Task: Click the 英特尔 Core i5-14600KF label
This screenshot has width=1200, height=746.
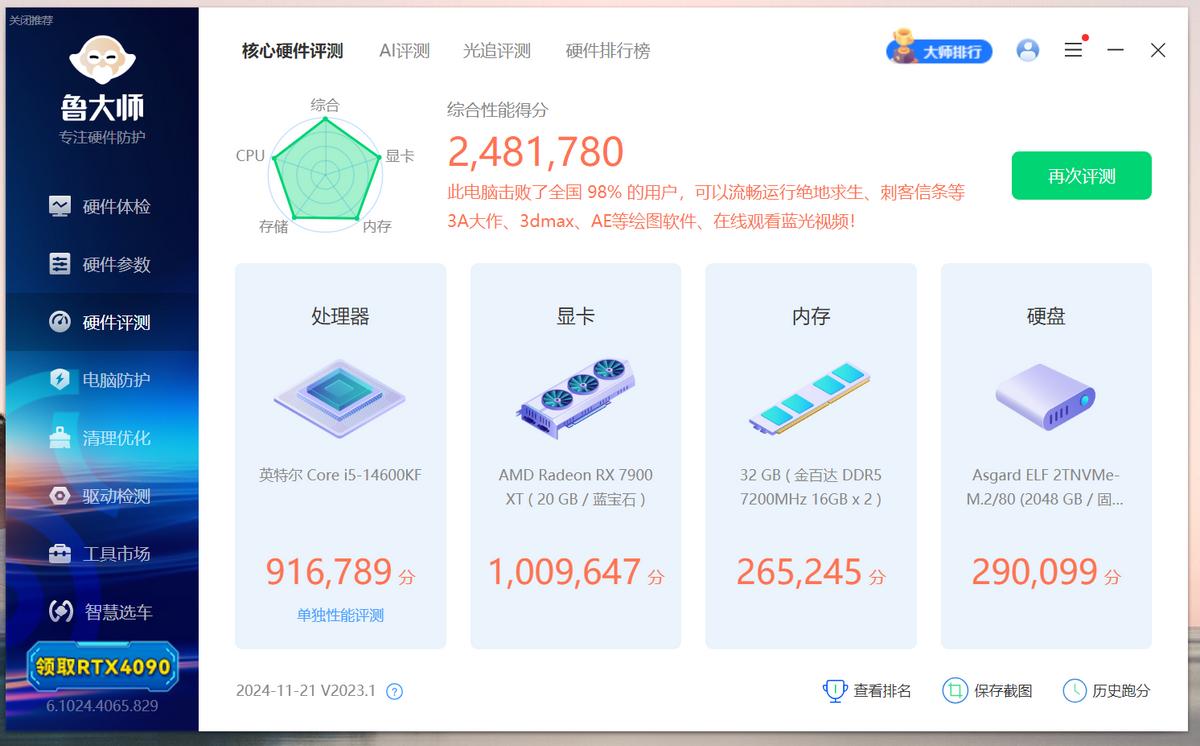Action: [340, 475]
